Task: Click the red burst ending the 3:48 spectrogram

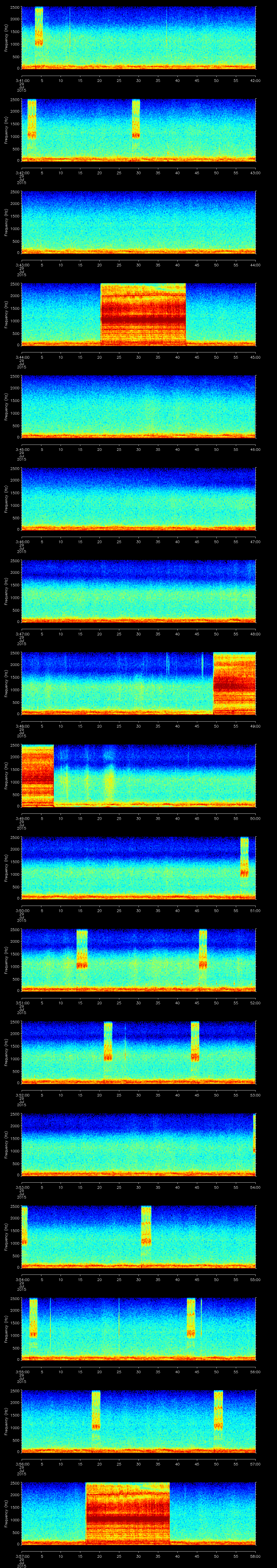Action: tap(234, 683)
